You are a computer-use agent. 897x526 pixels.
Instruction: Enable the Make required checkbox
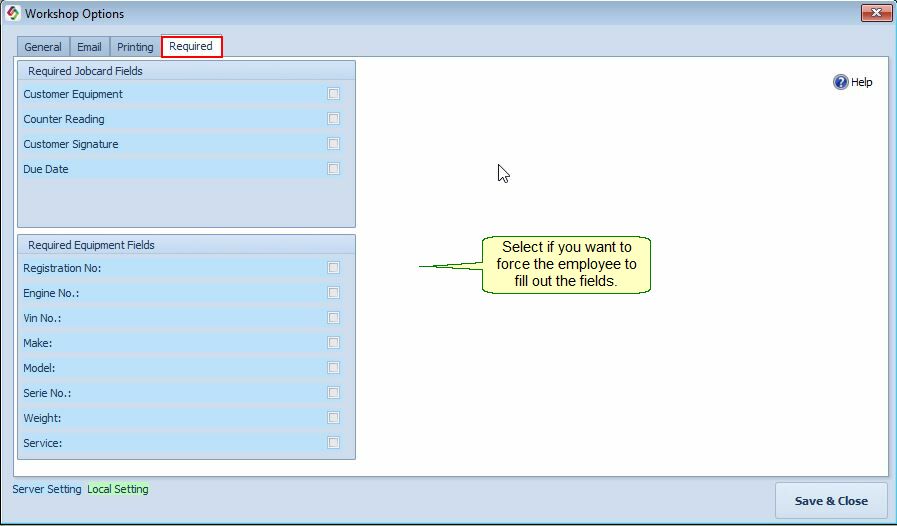334,343
